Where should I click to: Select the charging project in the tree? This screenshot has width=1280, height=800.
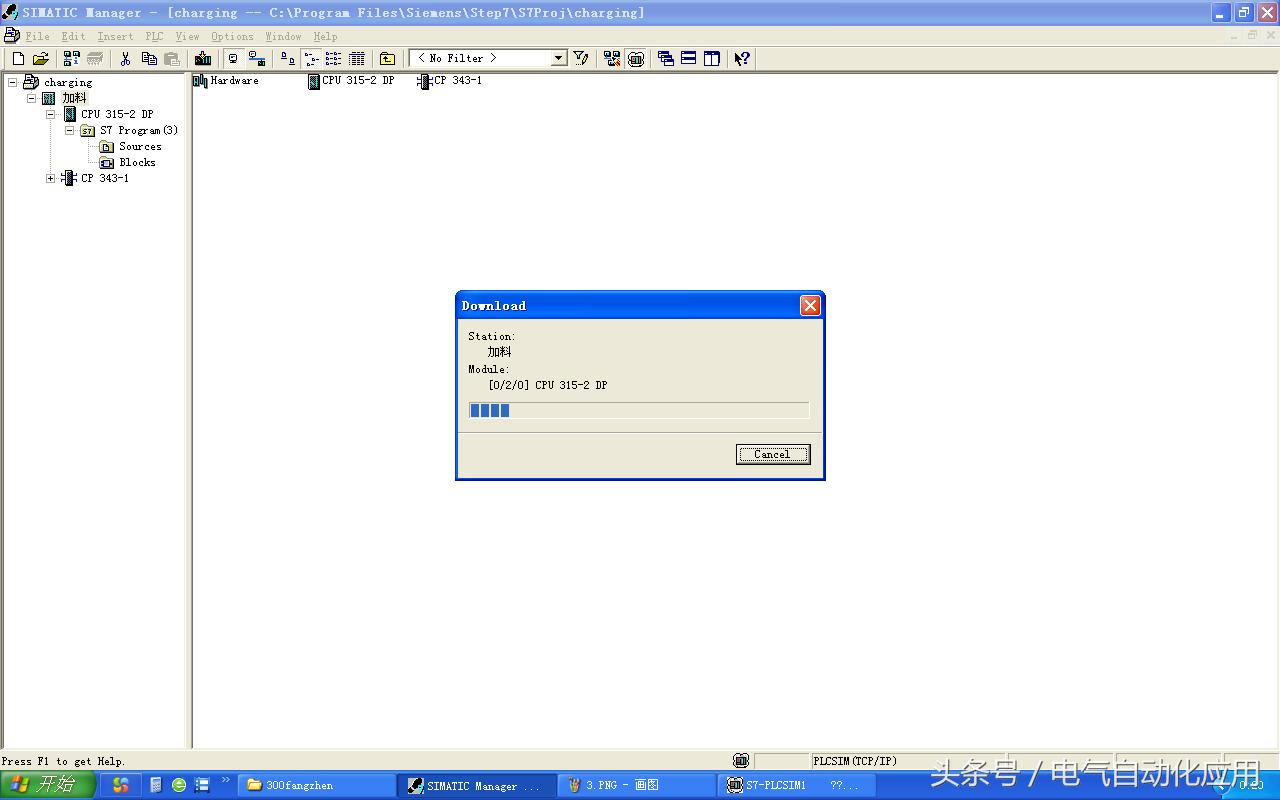(x=68, y=82)
